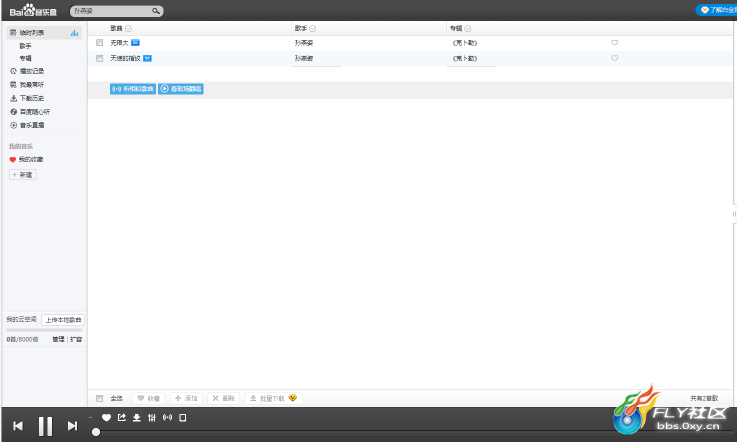Viewport: 737px width, 442px height.
Task: Skip to the next track
Action: (72, 426)
